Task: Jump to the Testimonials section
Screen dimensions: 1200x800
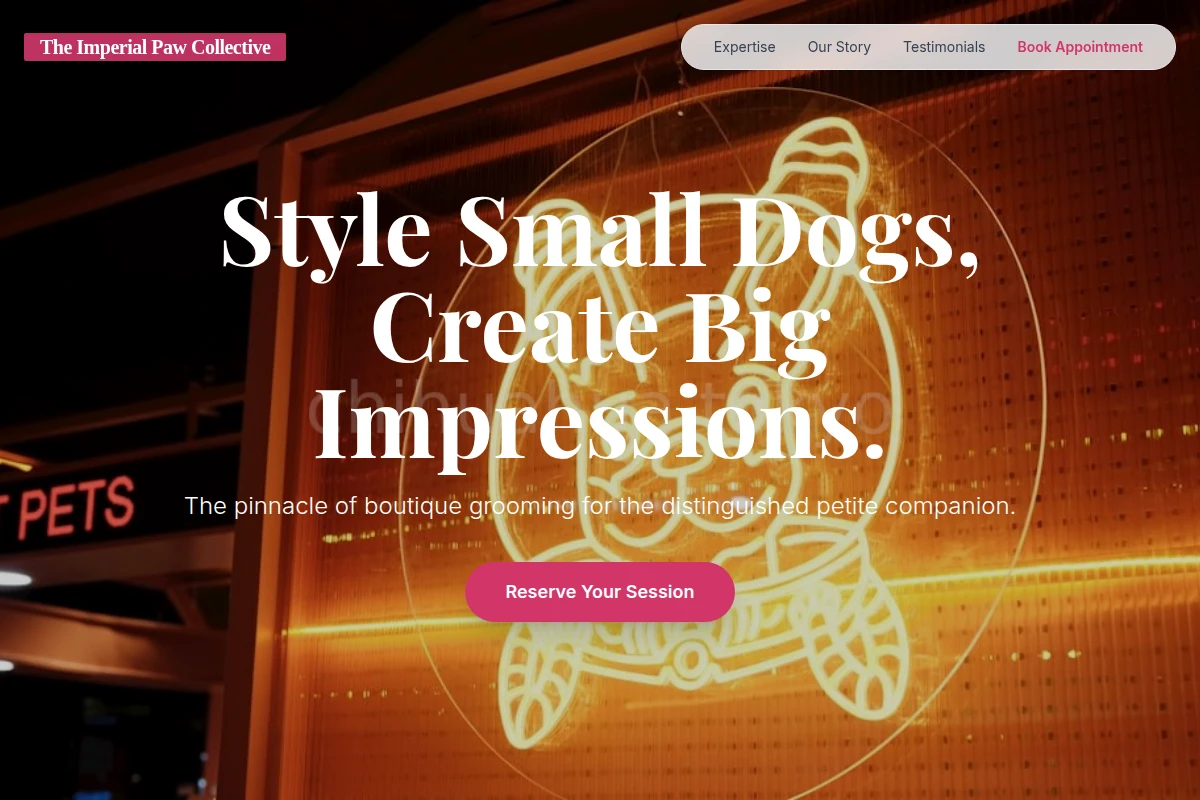Action: 944,47
